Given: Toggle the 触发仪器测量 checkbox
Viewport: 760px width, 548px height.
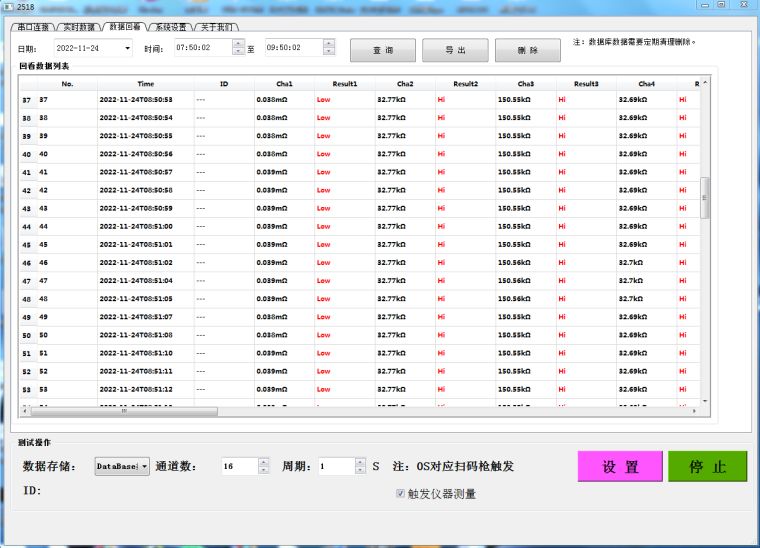Looking at the screenshot, I should tap(402, 493).
